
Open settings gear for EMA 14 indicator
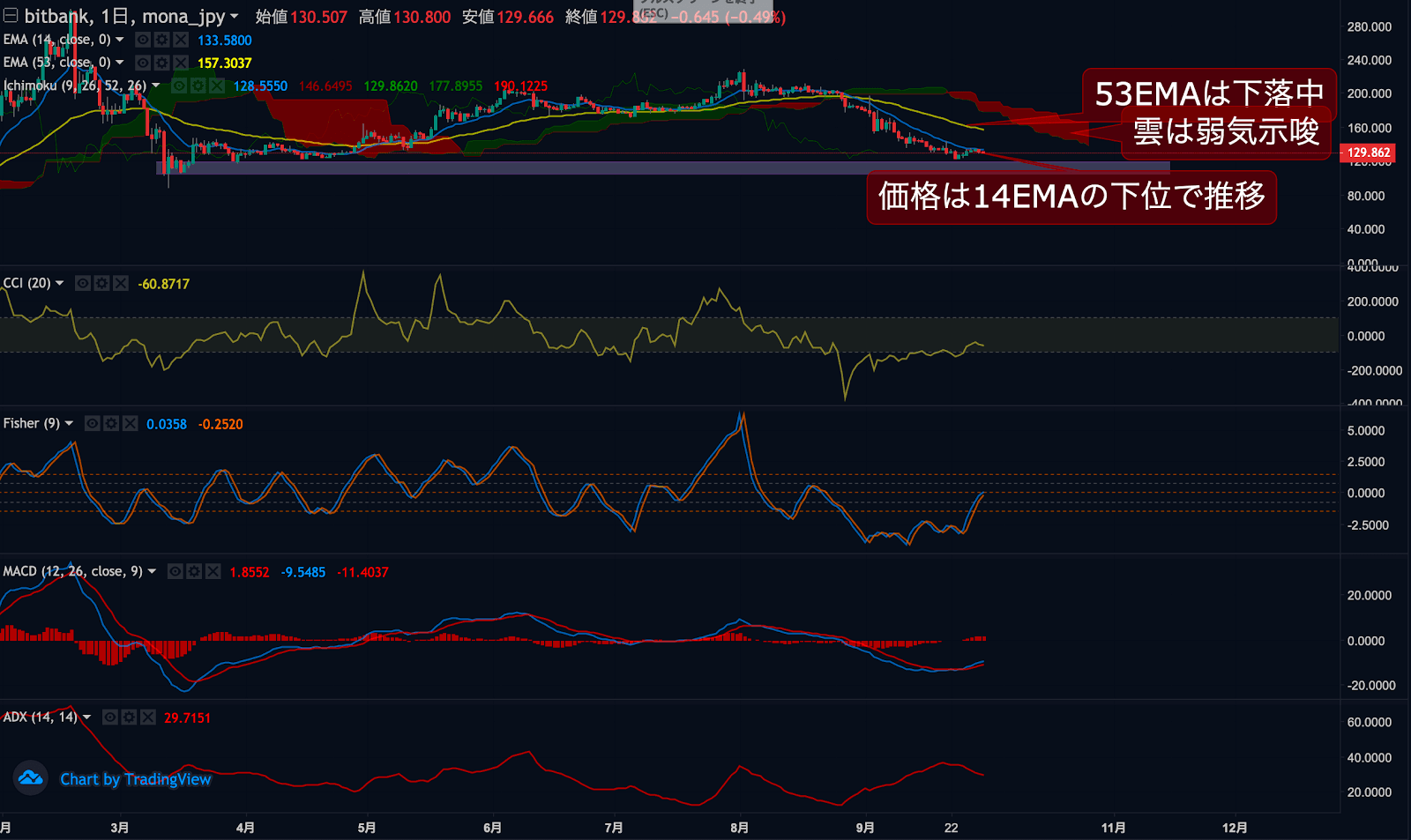coord(161,40)
